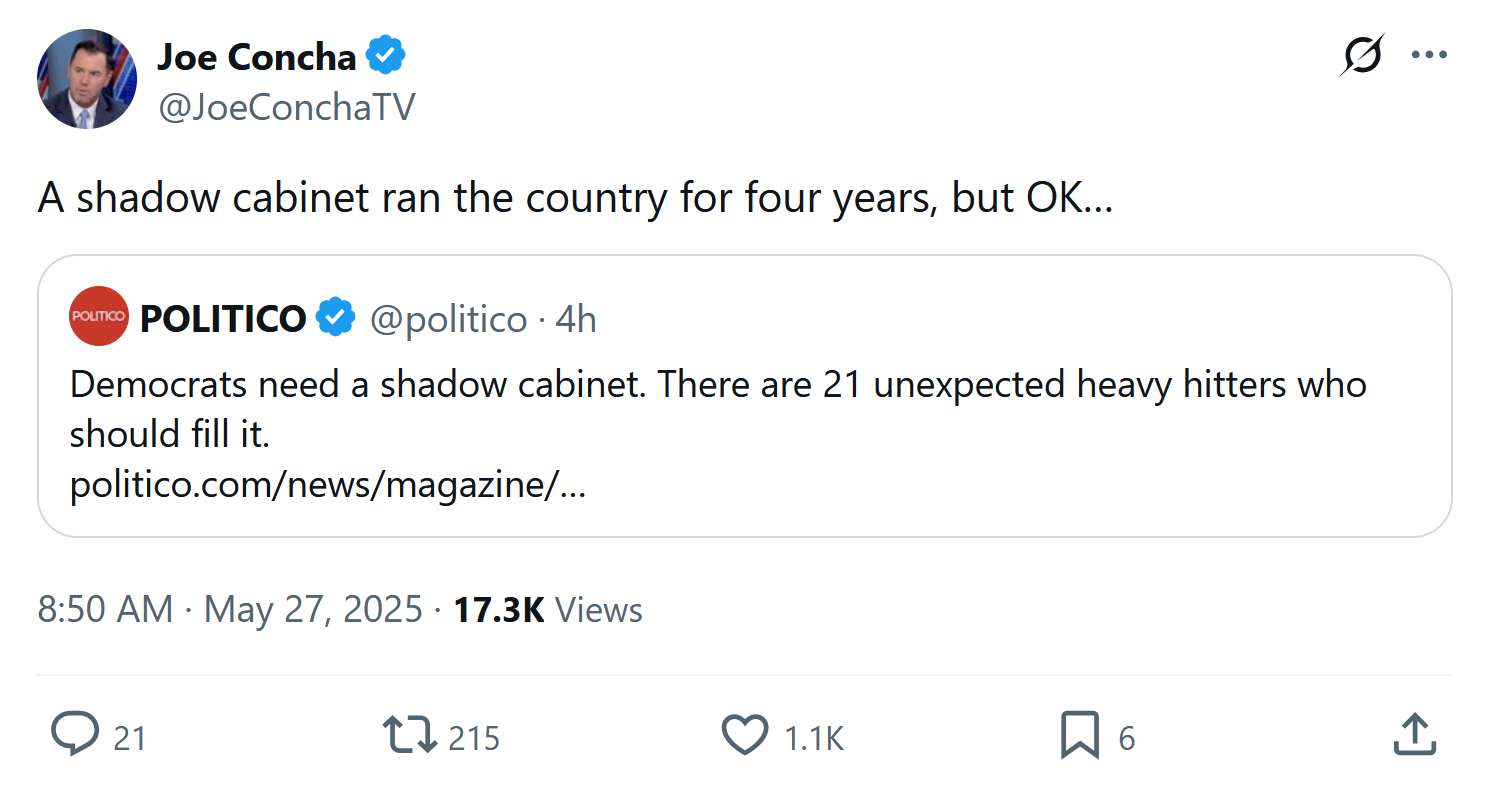Repost this tweet using retweet icon

(x=411, y=735)
